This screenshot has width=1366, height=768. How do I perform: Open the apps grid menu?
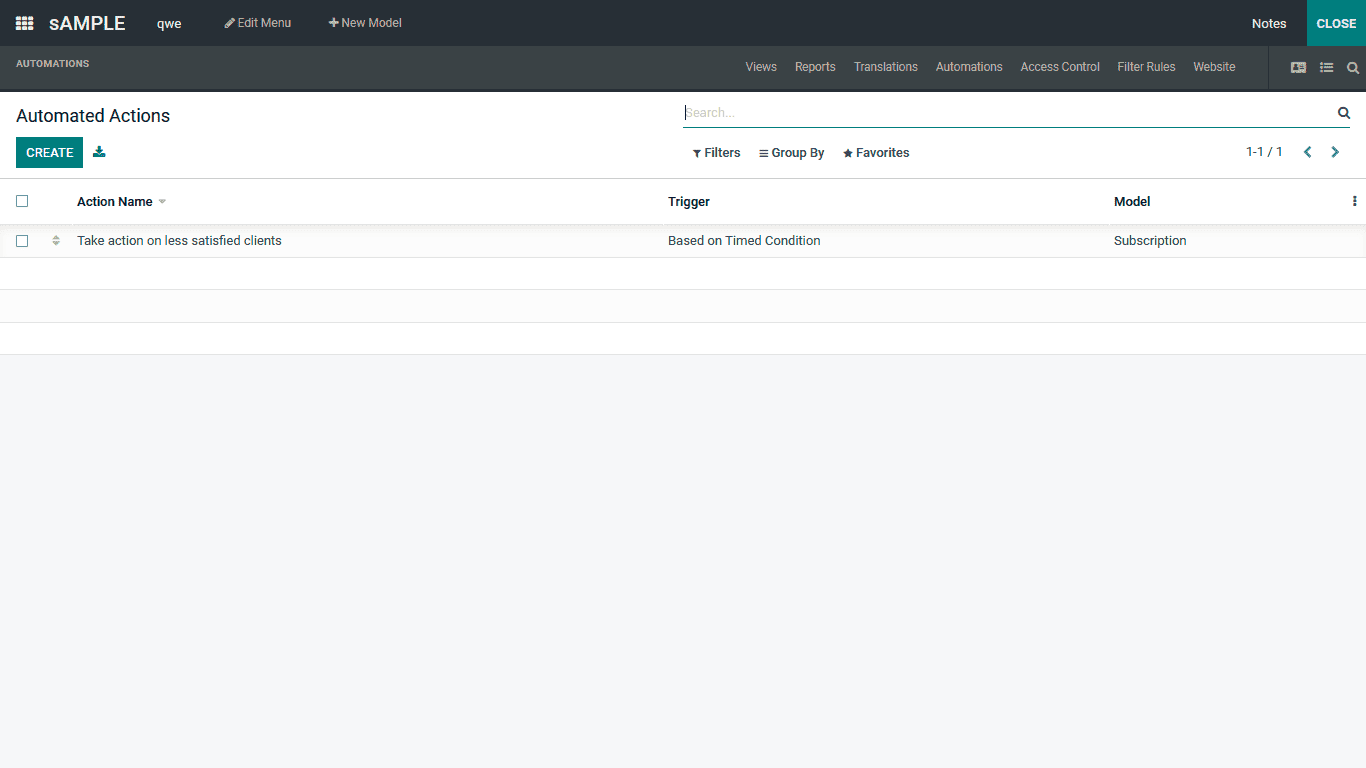pos(23,23)
